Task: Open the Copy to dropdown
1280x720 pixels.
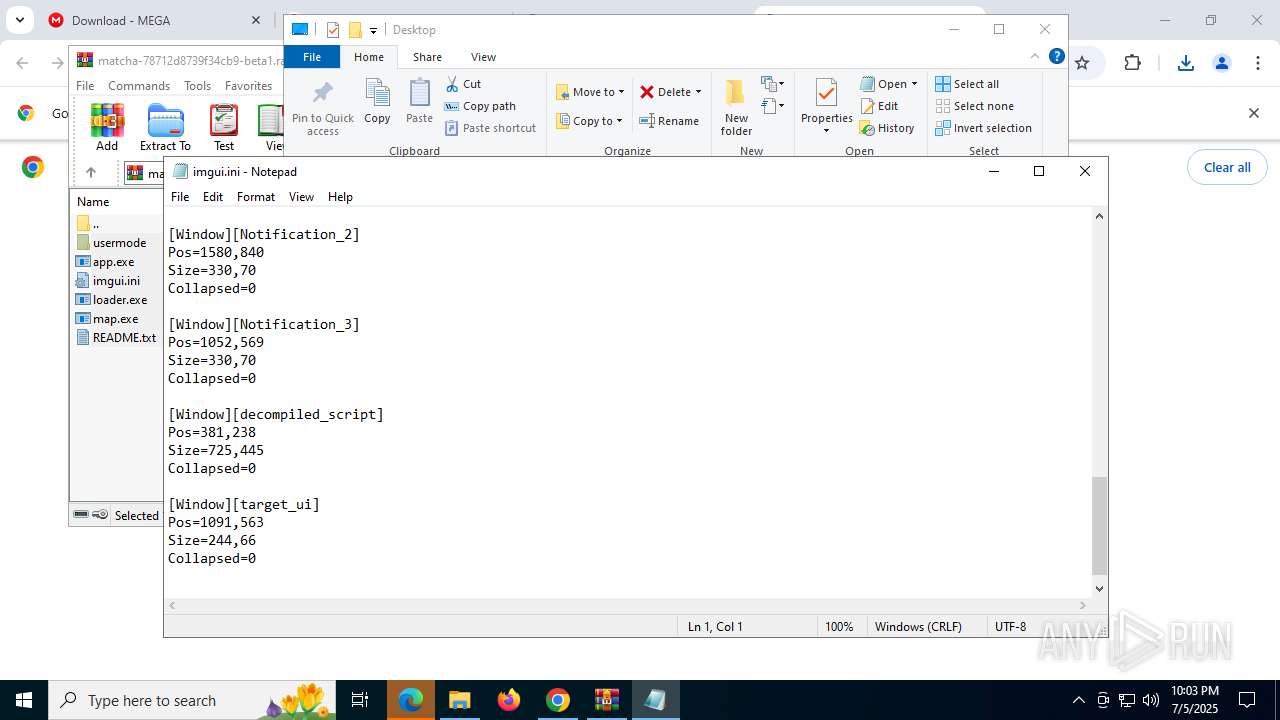Action: 589,121
